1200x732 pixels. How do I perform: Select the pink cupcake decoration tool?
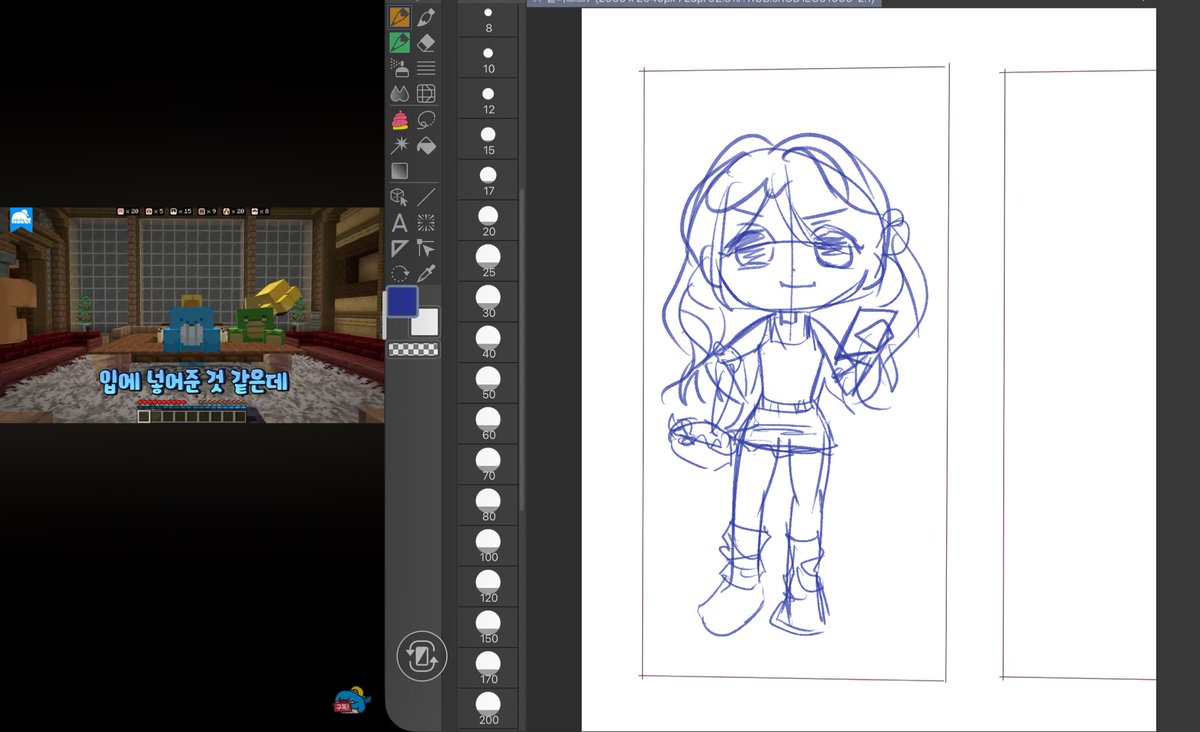(400, 120)
